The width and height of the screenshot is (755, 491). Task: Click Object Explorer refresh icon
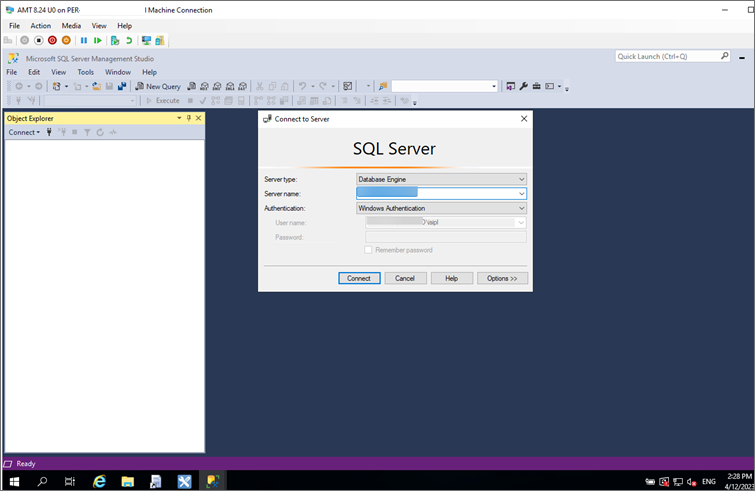pos(100,132)
